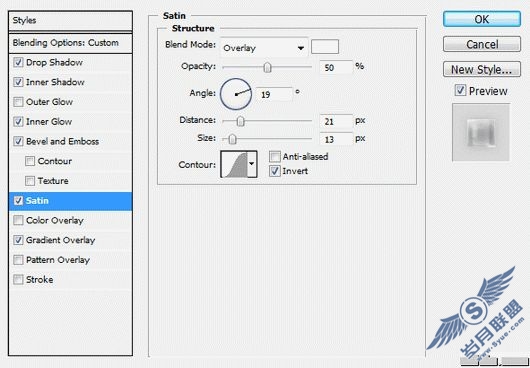This screenshot has height=368, width=530.
Task: Open the Contour curve preview picker
Action: [234, 165]
